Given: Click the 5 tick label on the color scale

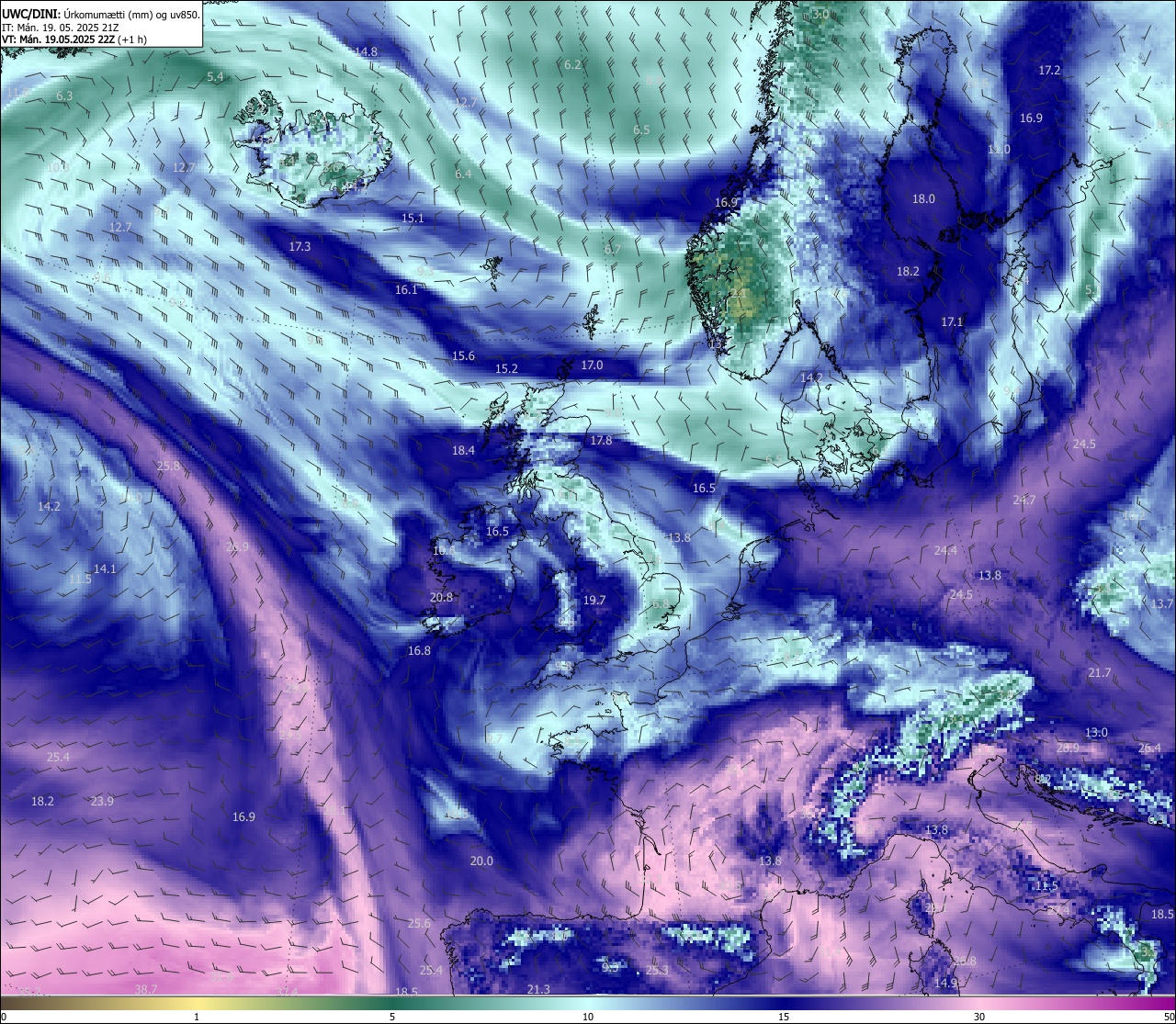Looking at the screenshot, I should [x=392, y=1017].
